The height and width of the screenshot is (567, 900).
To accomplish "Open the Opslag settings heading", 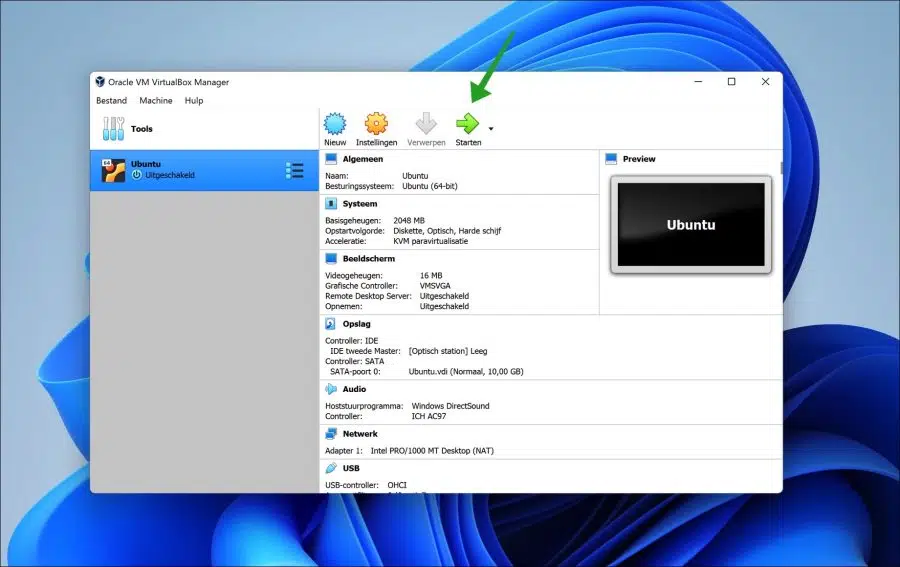I will coord(356,324).
